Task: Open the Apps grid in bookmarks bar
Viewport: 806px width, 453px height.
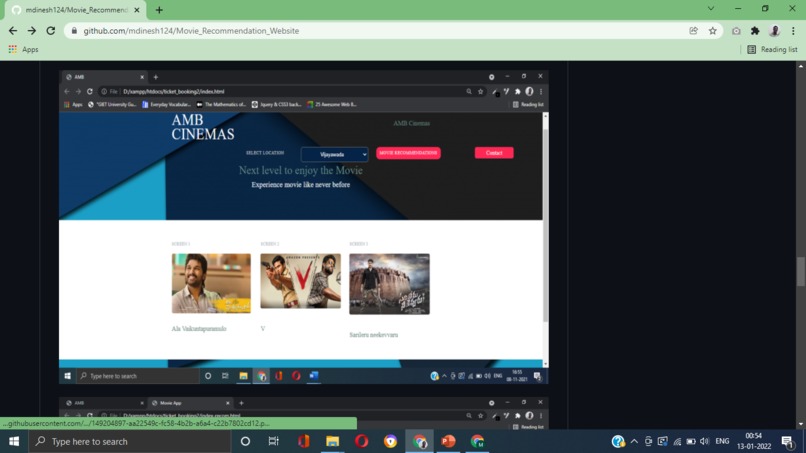Action: click(23, 49)
